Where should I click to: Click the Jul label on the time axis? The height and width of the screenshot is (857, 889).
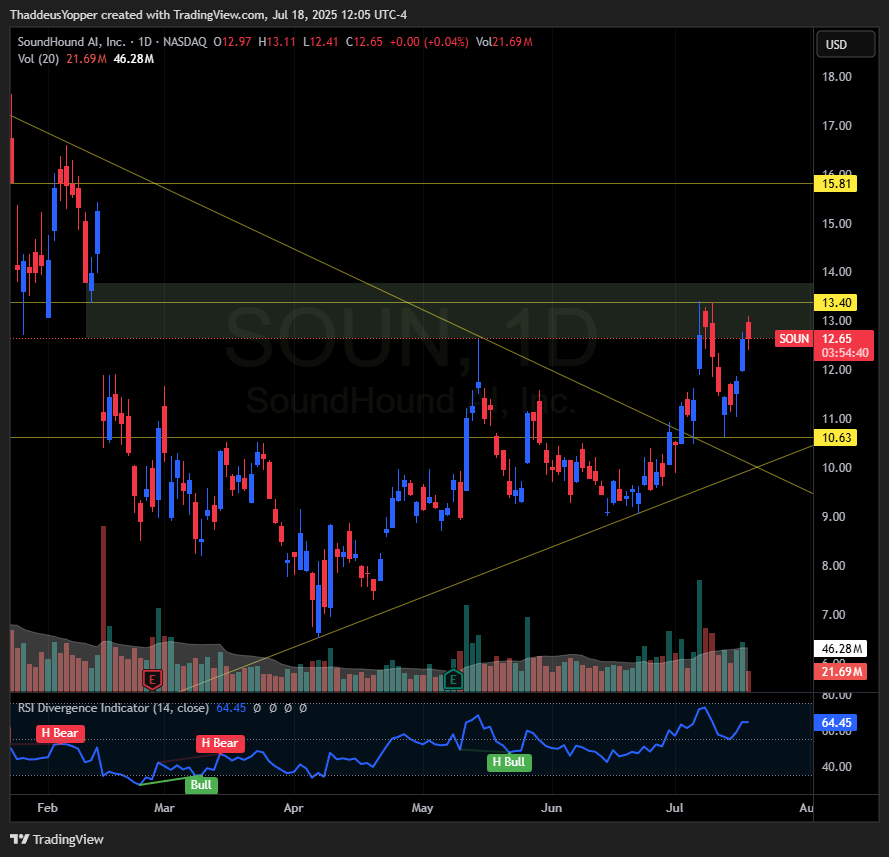click(x=674, y=808)
